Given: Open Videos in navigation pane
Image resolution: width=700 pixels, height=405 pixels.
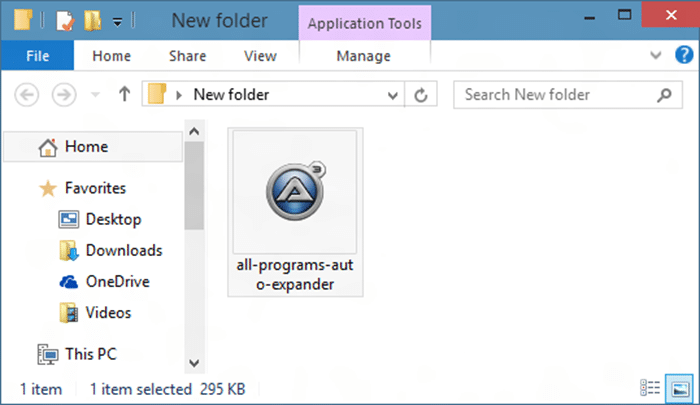Looking at the screenshot, I should pyautogui.click(x=108, y=313).
